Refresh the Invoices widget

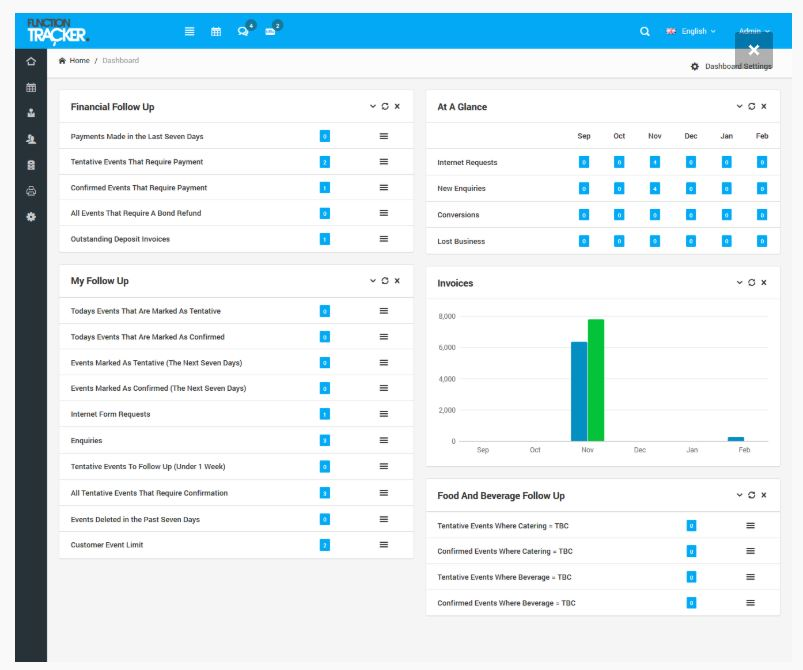750,283
